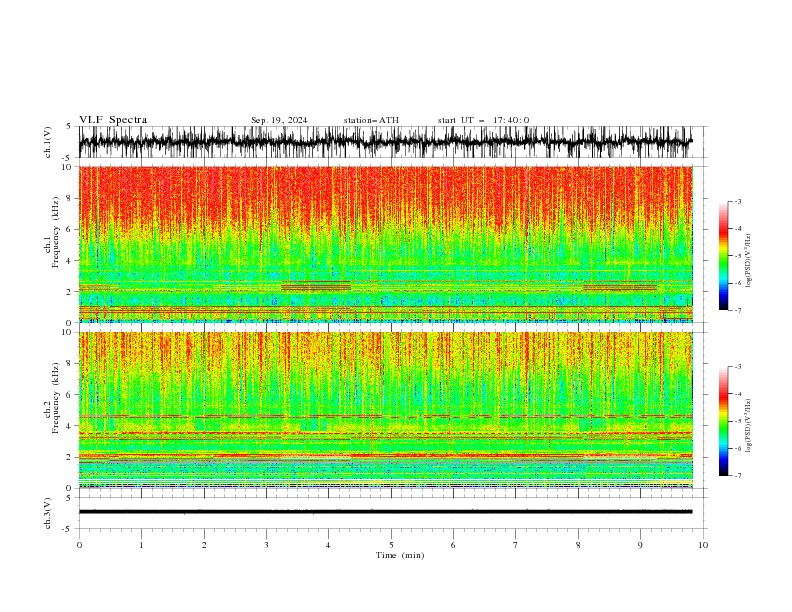792x612 pixels.
Task: Click the time axis tick labeled 10
Action: pos(703,545)
